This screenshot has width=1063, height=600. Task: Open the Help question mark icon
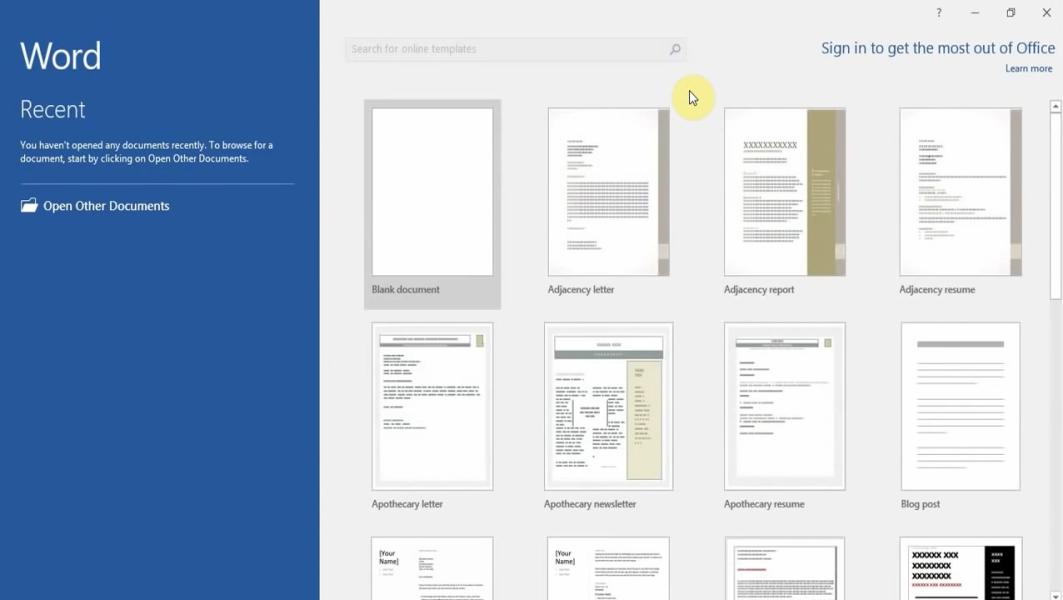click(x=939, y=12)
